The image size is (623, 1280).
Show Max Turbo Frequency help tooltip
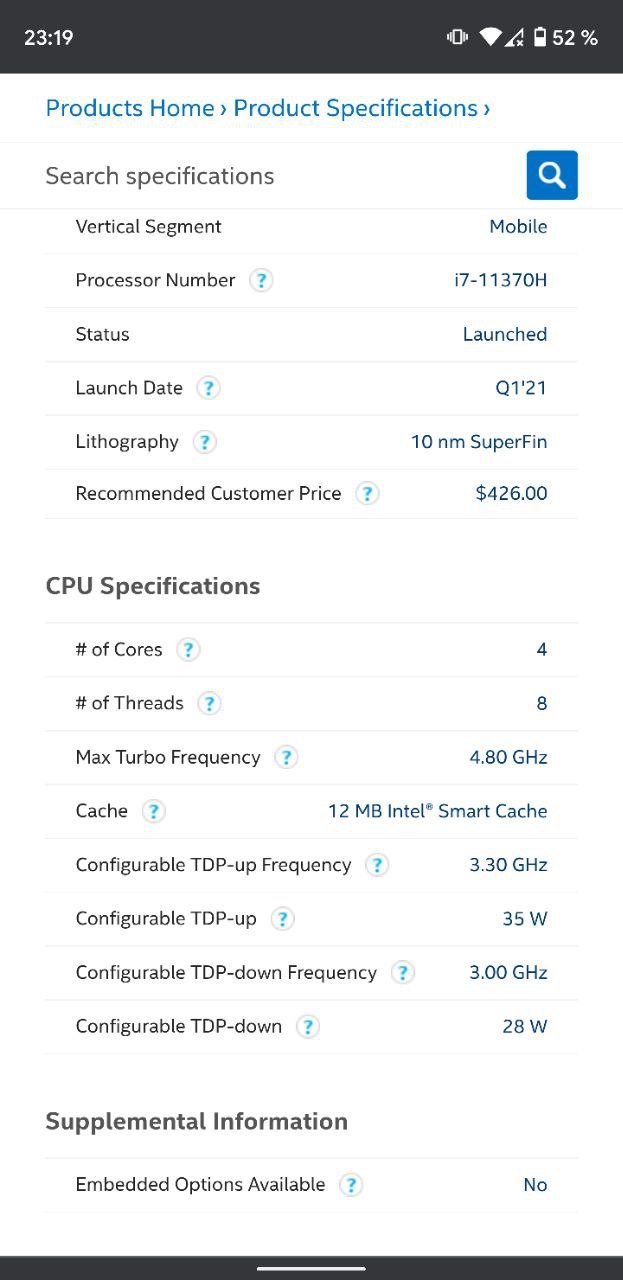[286, 758]
